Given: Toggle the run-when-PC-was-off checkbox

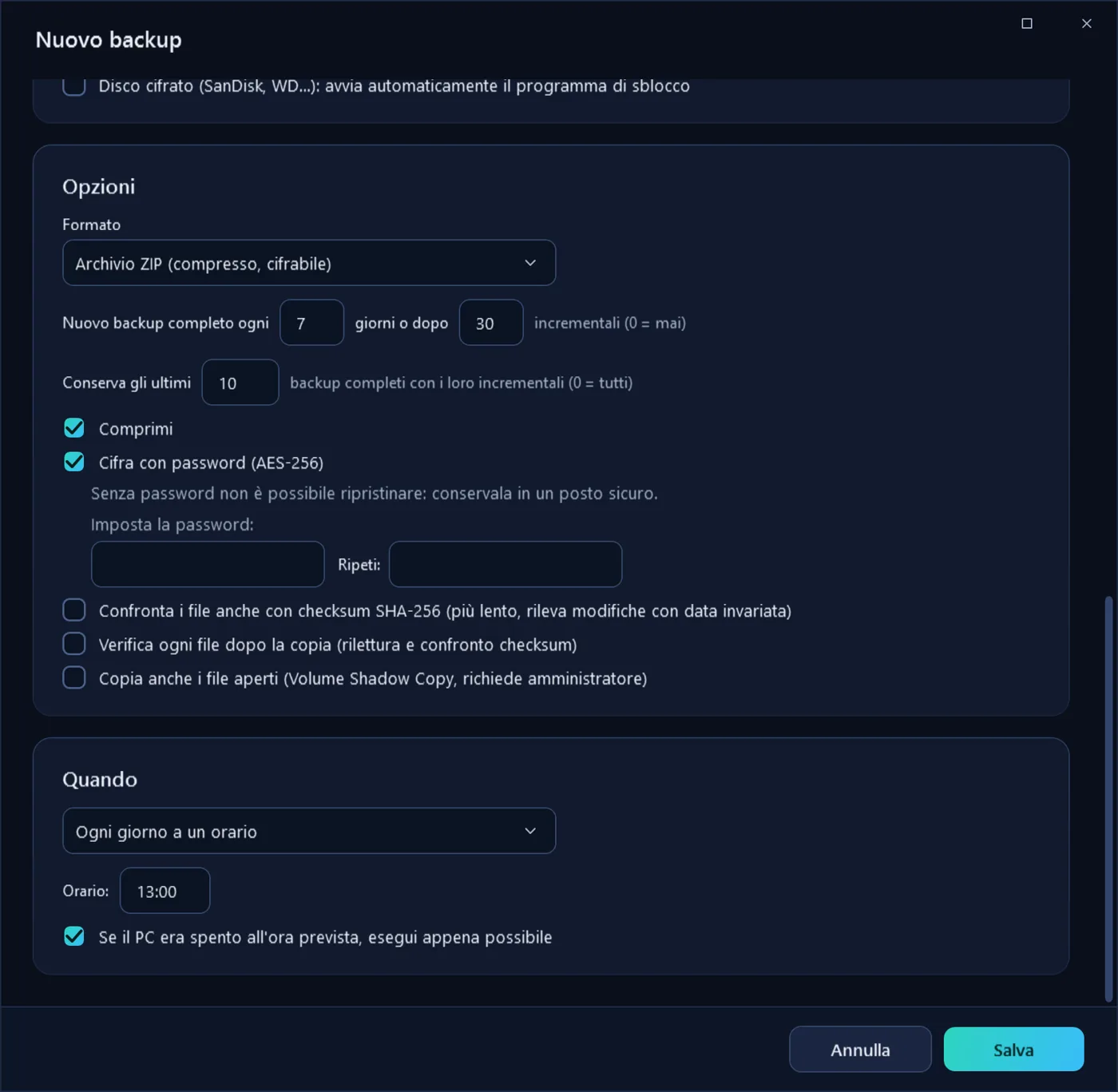Looking at the screenshot, I should coord(74,936).
